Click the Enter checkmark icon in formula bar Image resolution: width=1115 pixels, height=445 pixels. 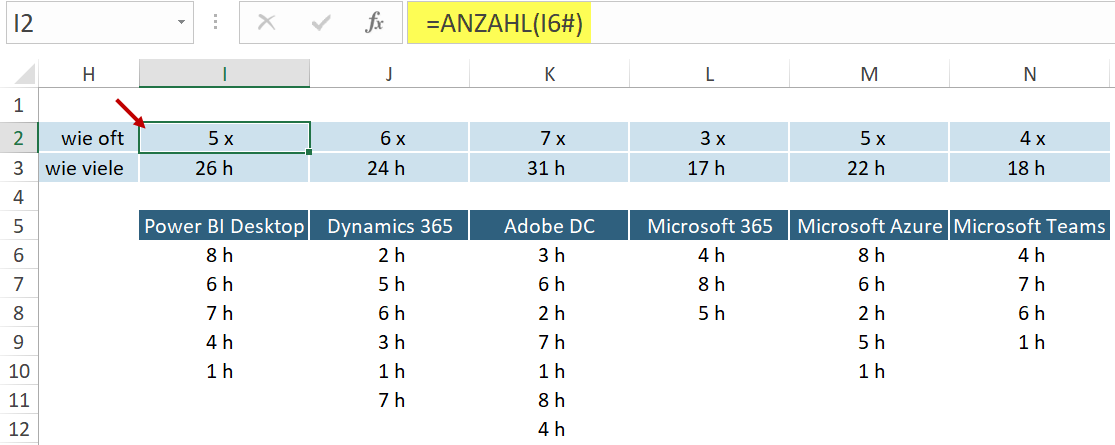(x=321, y=23)
